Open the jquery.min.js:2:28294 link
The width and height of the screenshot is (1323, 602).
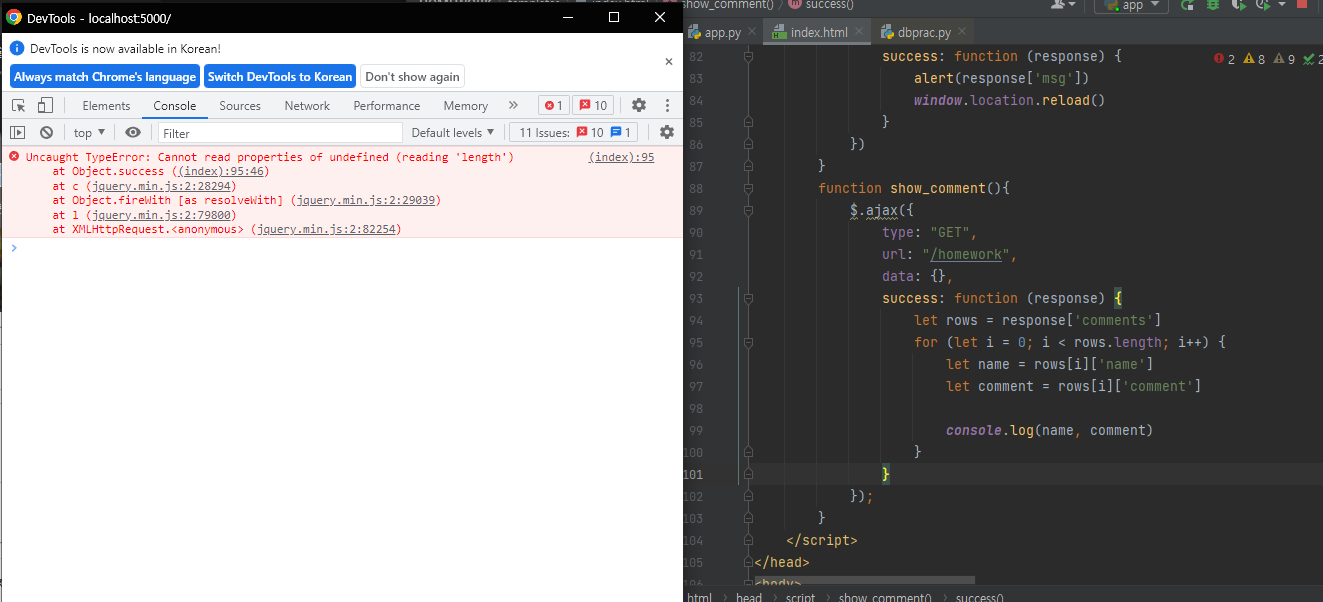point(163,186)
